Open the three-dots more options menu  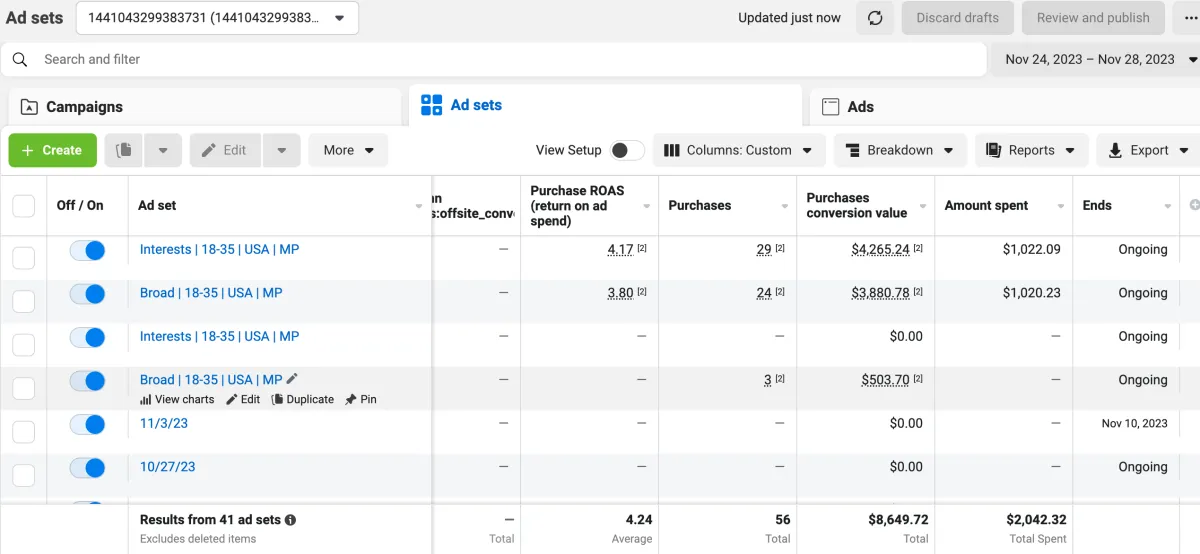pyautogui.click(x=1190, y=18)
